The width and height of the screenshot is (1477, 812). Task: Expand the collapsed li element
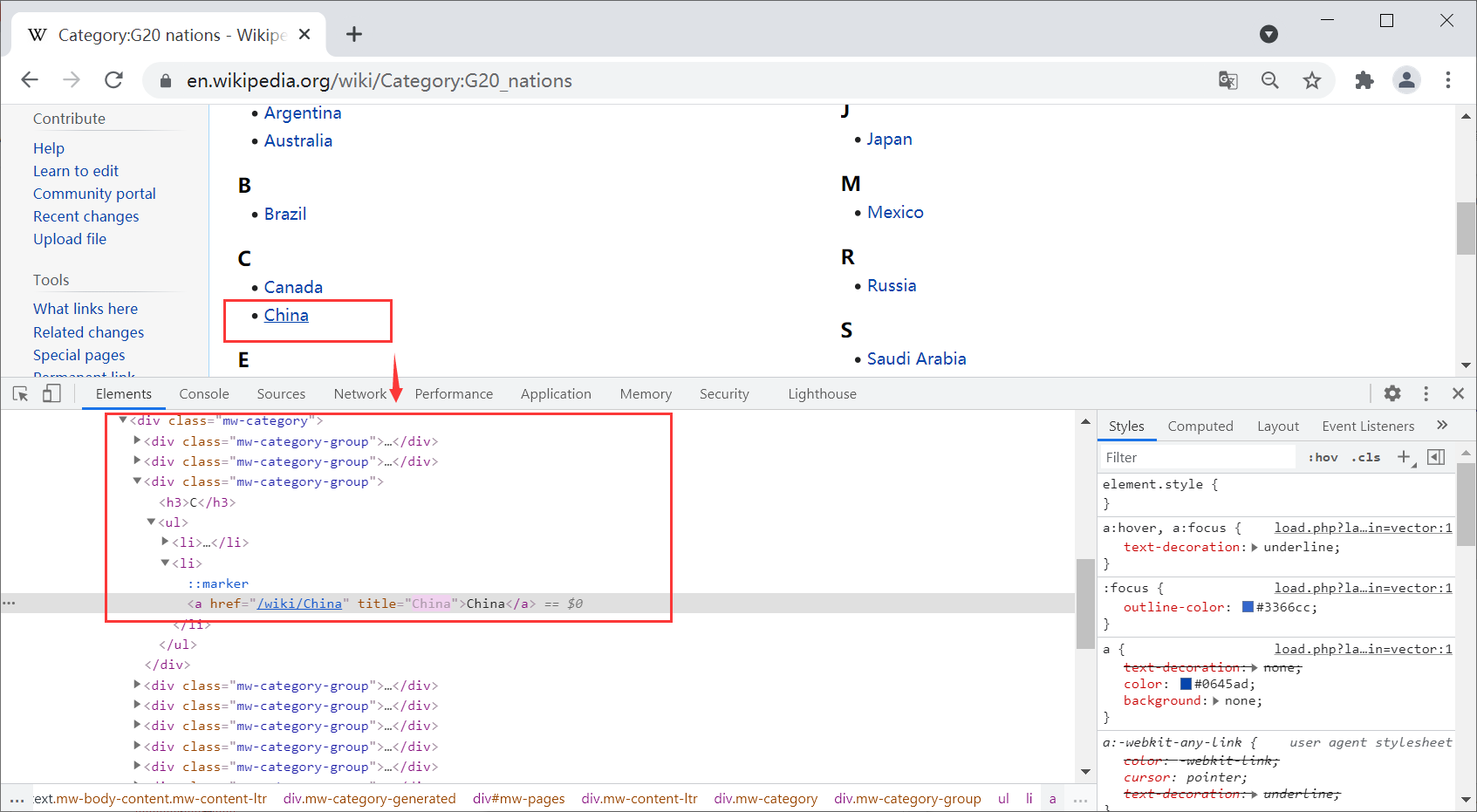click(x=165, y=542)
